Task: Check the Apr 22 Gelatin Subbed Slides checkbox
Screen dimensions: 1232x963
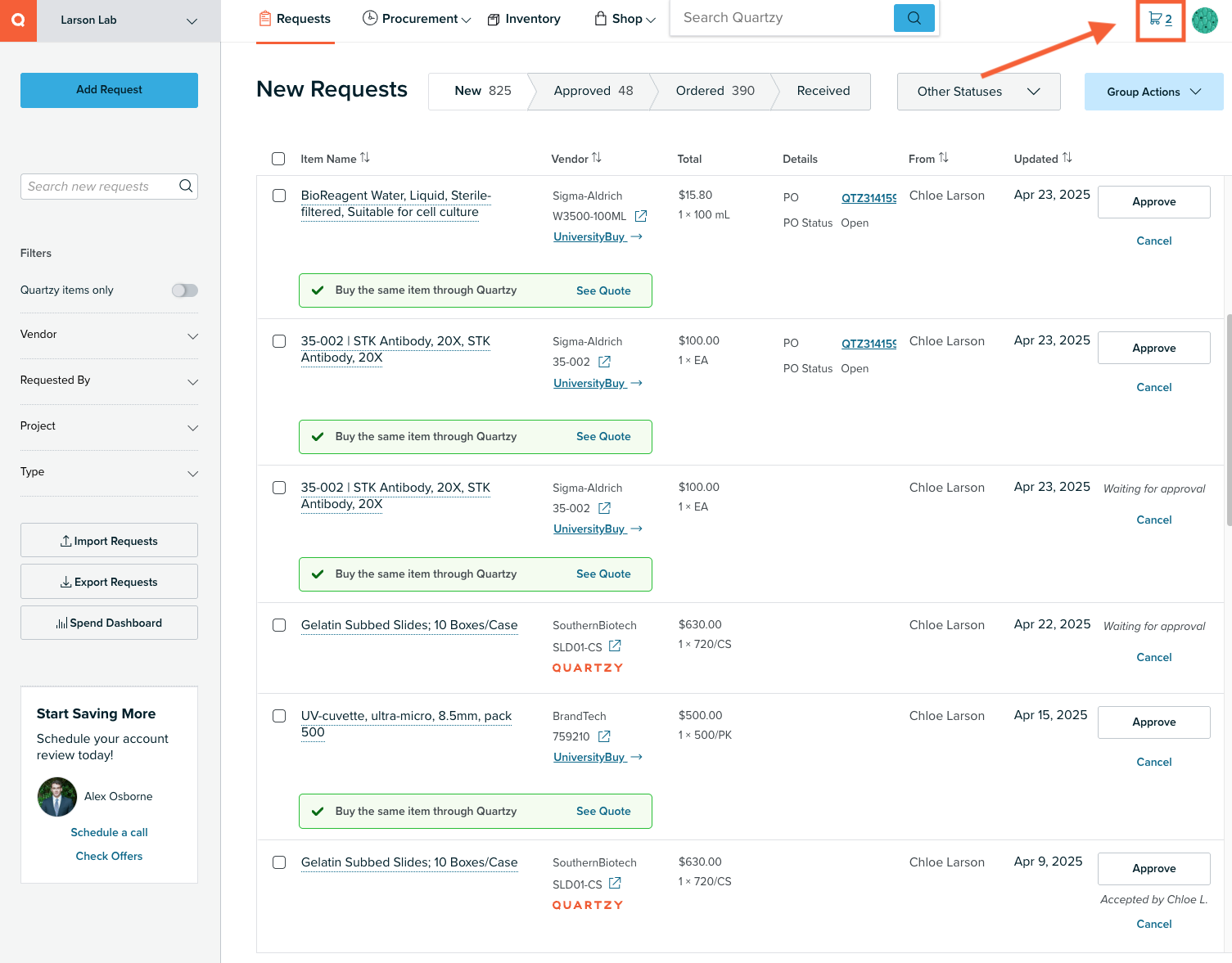Action: (x=279, y=625)
